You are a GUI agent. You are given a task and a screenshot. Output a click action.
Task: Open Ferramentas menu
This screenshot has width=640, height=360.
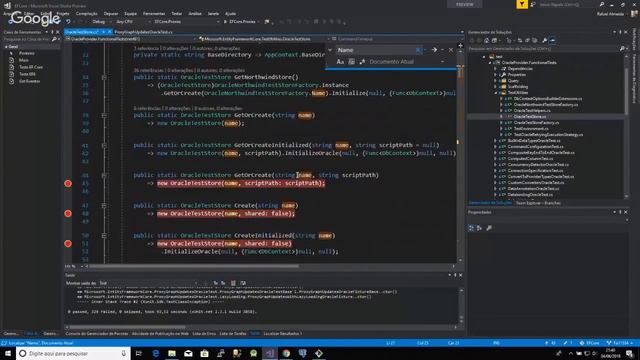tap(154, 13)
